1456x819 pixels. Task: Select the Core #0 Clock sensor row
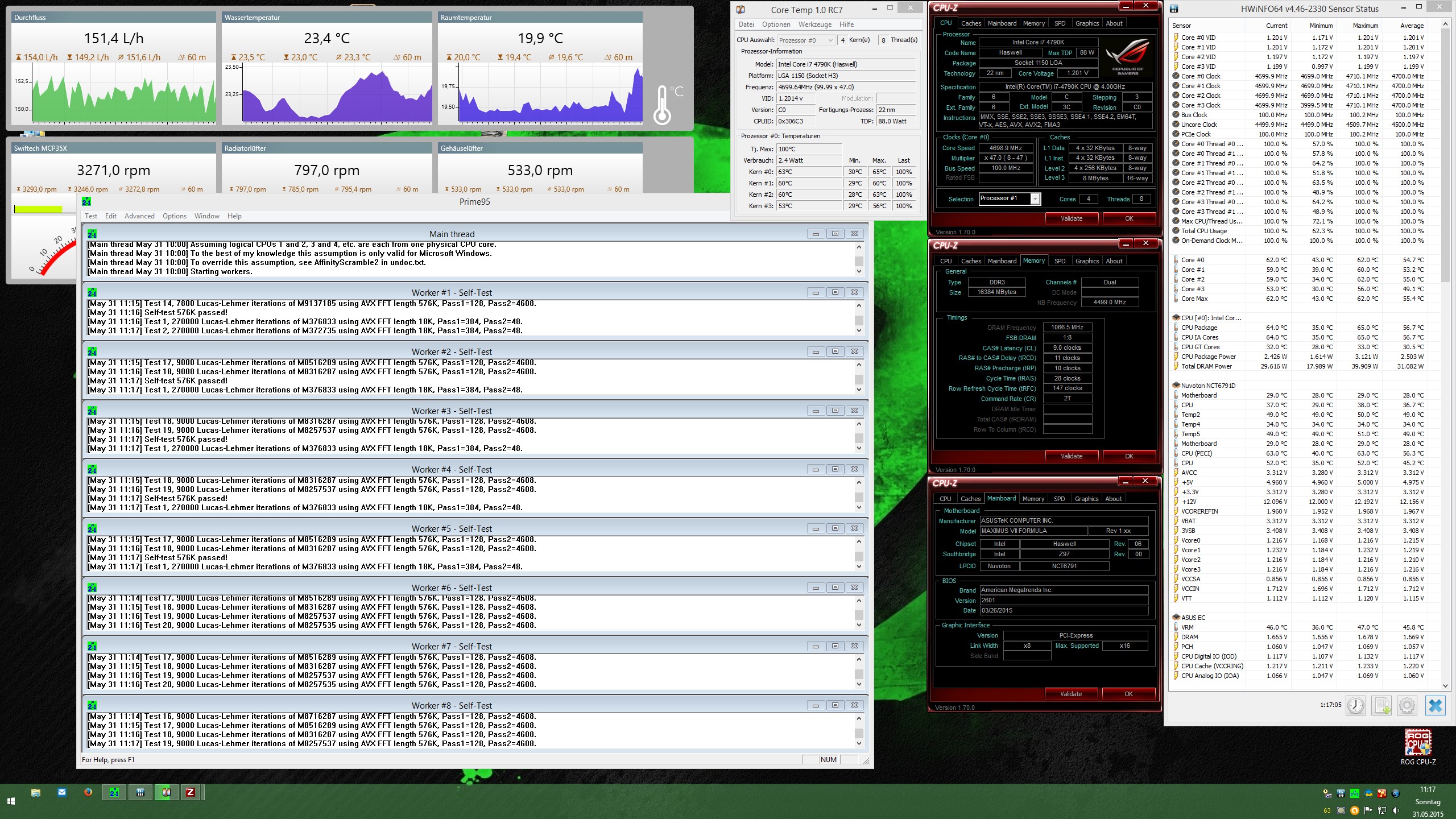point(1302,76)
